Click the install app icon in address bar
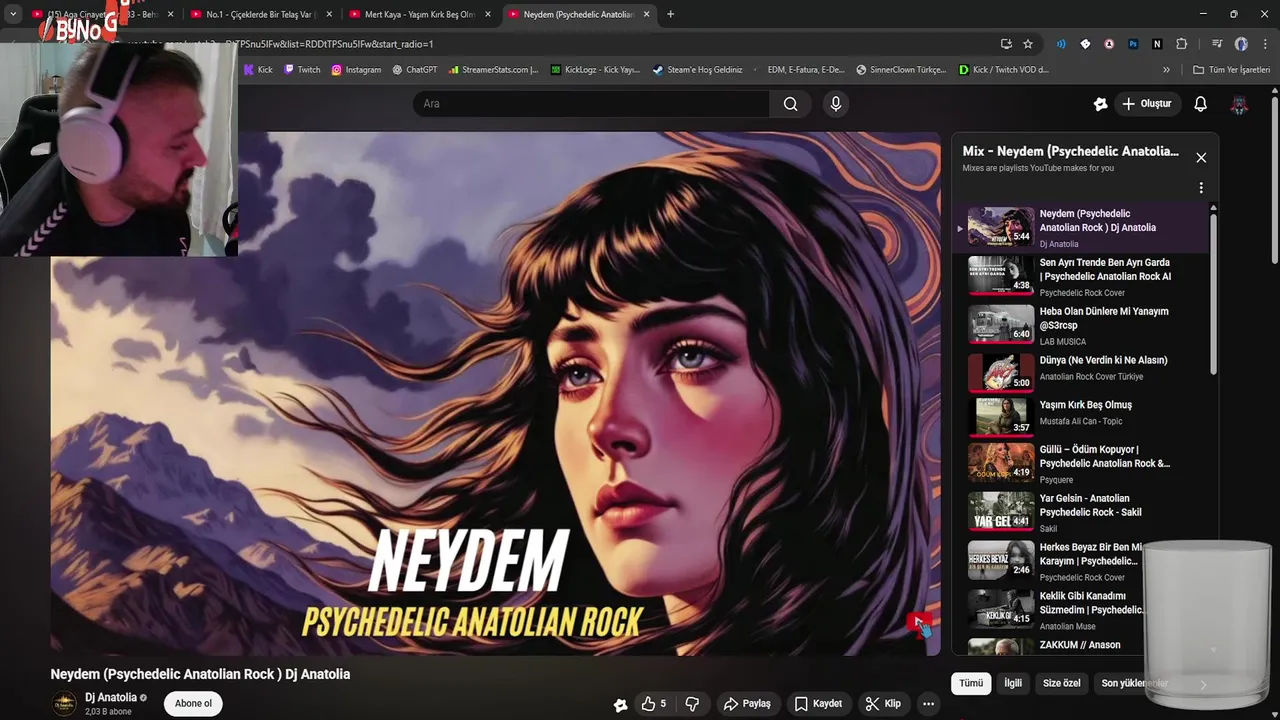This screenshot has height=720, width=1280. click(1006, 44)
